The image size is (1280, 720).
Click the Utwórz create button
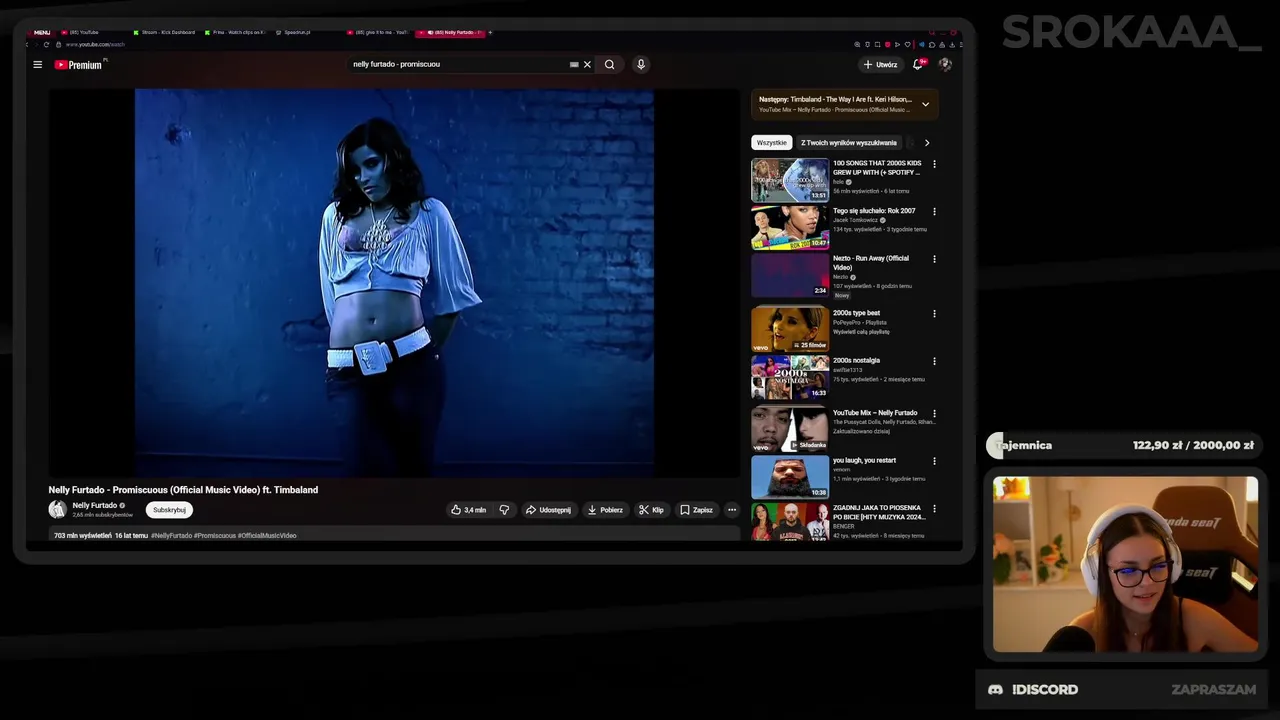coord(880,64)
